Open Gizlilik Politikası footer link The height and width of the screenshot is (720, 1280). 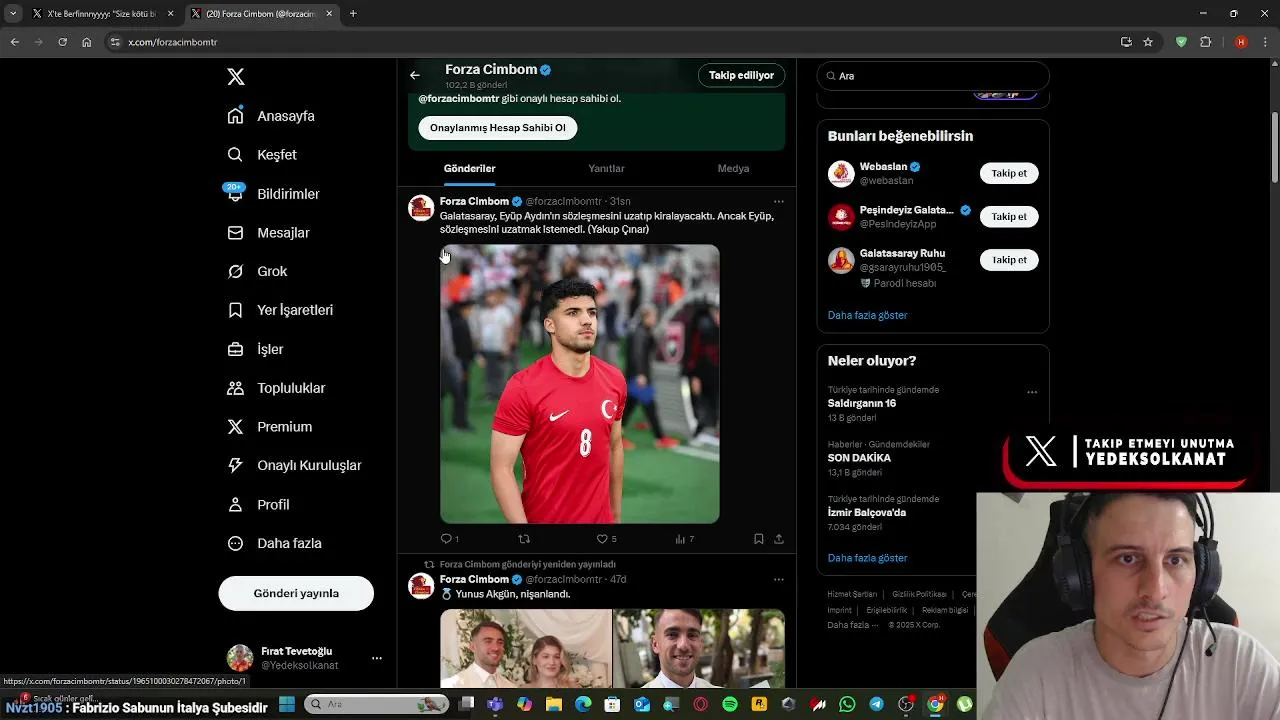(919, 594)
